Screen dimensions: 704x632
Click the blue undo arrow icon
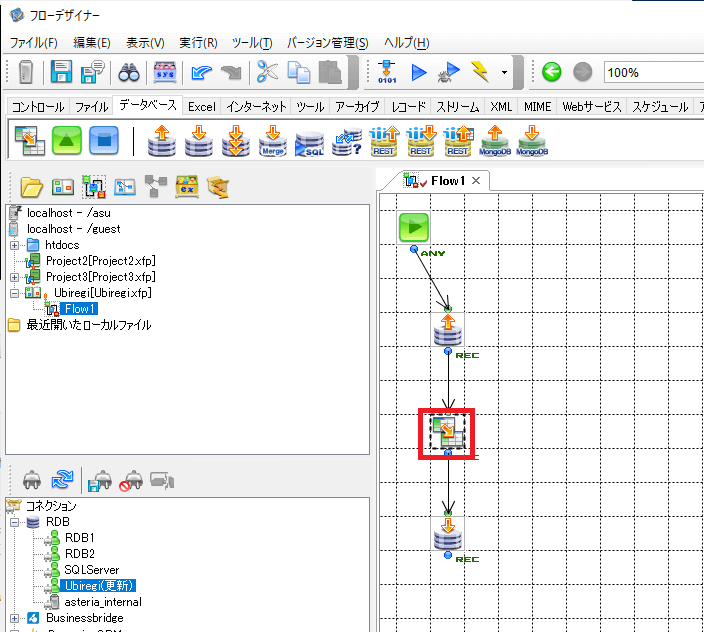[x=201, y=72]
